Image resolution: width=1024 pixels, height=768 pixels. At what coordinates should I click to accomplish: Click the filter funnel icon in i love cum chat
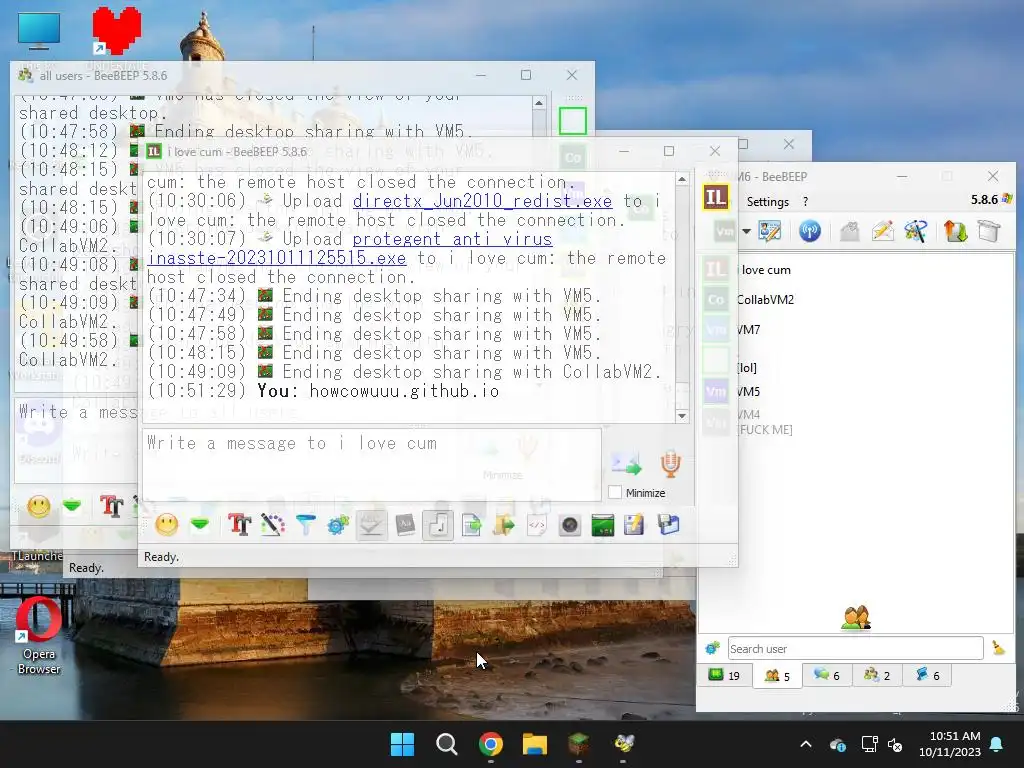click(305, 524)
